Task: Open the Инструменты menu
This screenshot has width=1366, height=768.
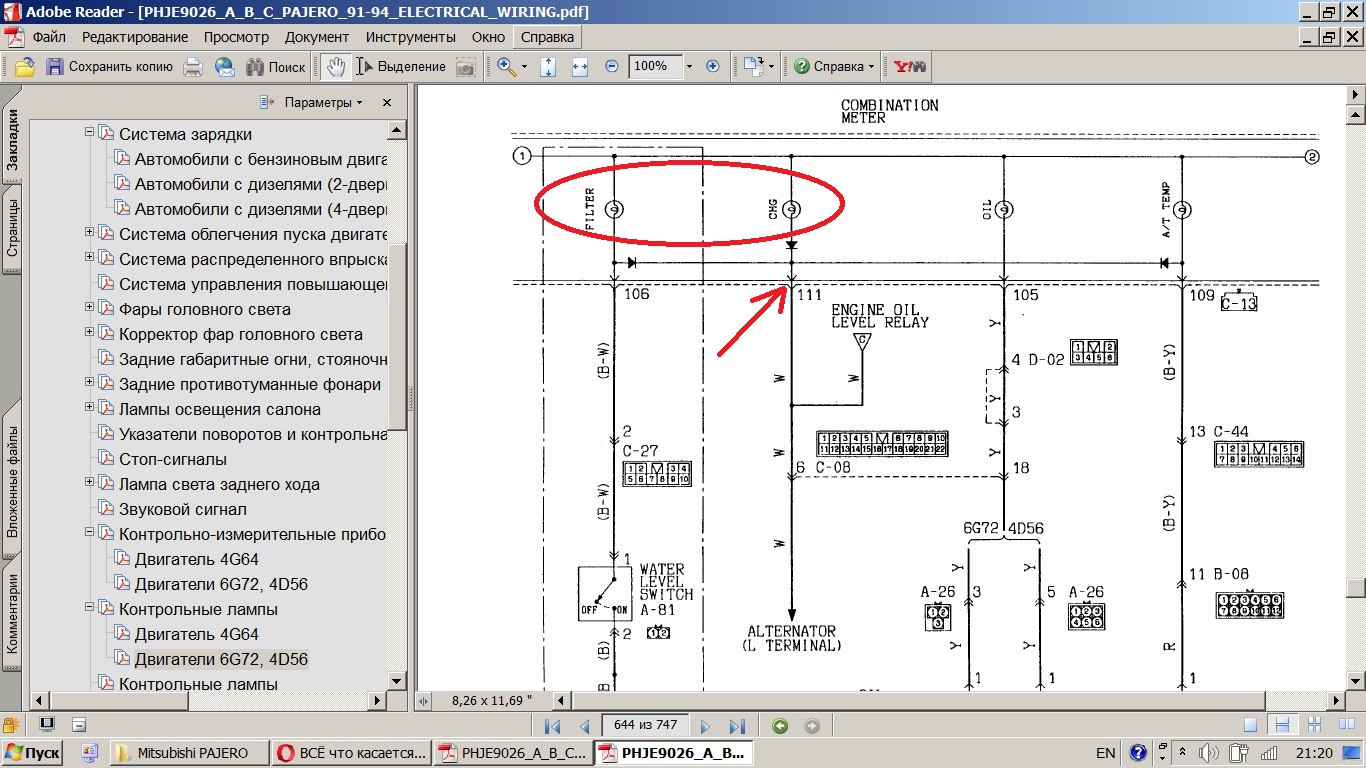Action: coord(410,37)
